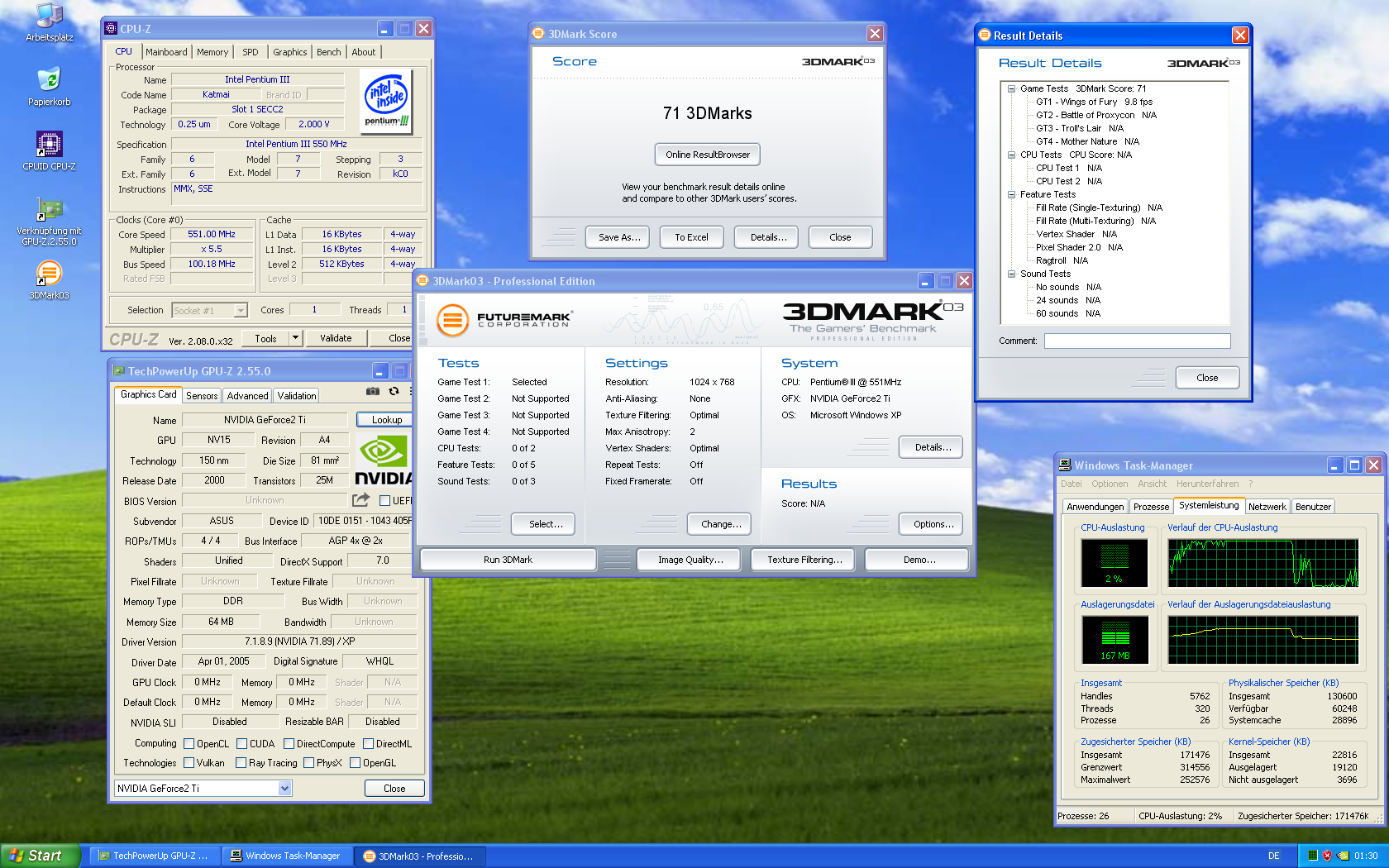The image size is (1389, 868).
Task: Click the NVIDIA logo in GPU-Z
Action: 383,460
